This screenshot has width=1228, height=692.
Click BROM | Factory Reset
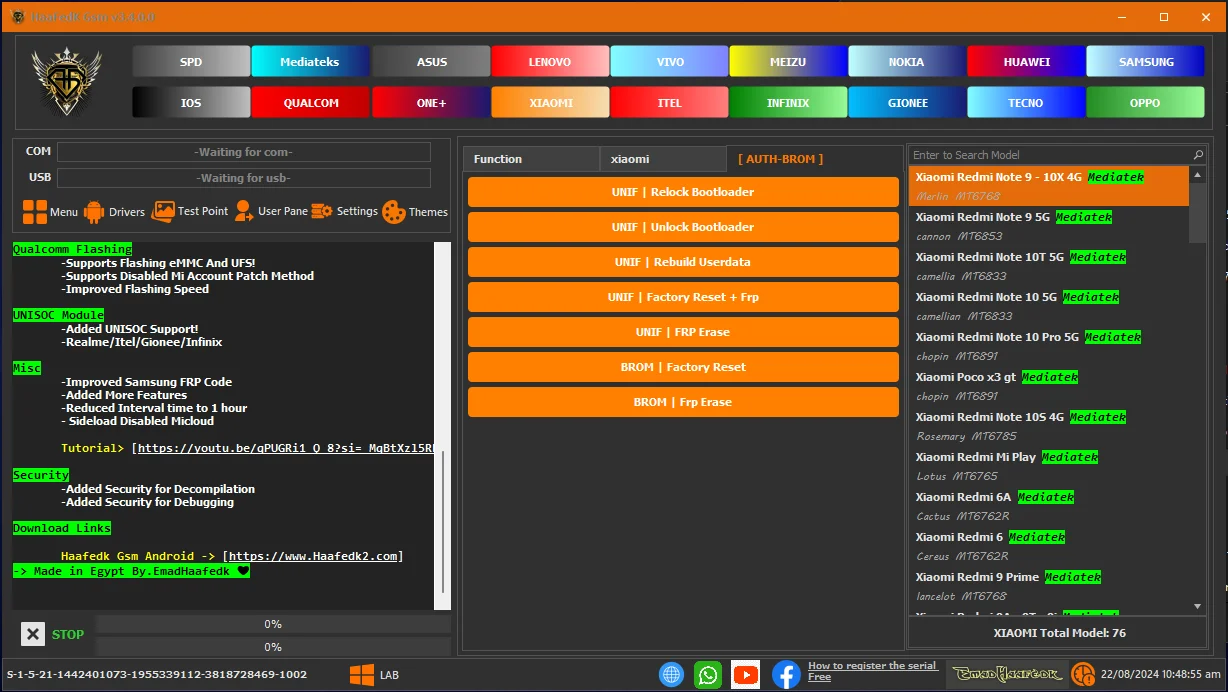683,367
